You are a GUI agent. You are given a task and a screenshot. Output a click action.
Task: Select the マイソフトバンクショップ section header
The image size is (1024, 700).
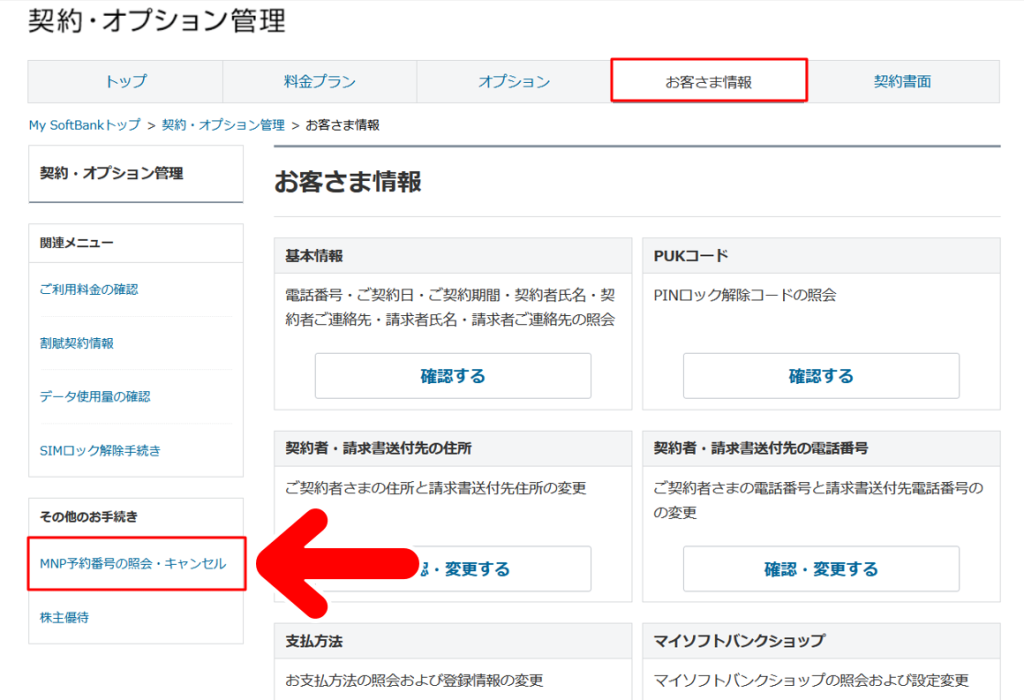739,640
